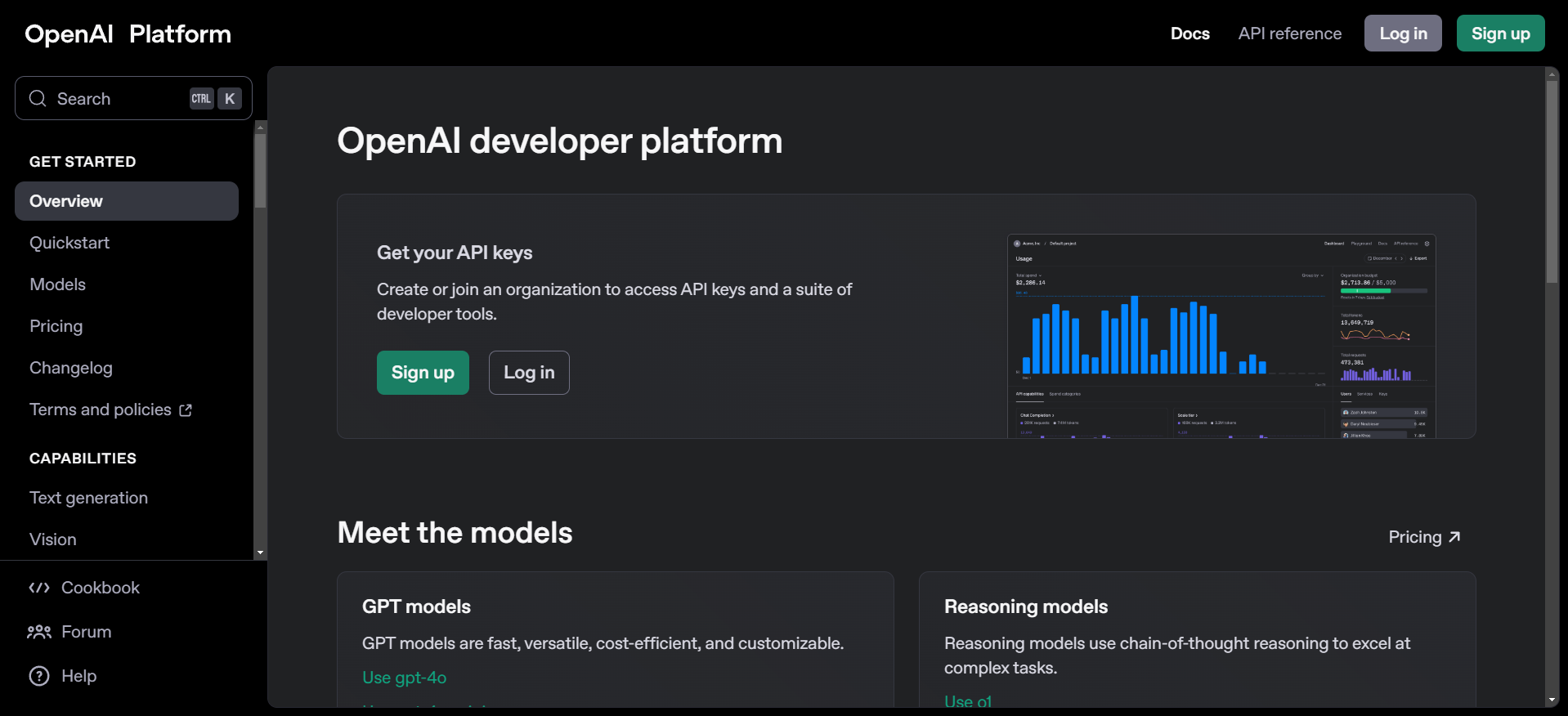Open the API reference tab
The width and height of the screenshot is (1568, 716).
click(x=1290, y=34)
